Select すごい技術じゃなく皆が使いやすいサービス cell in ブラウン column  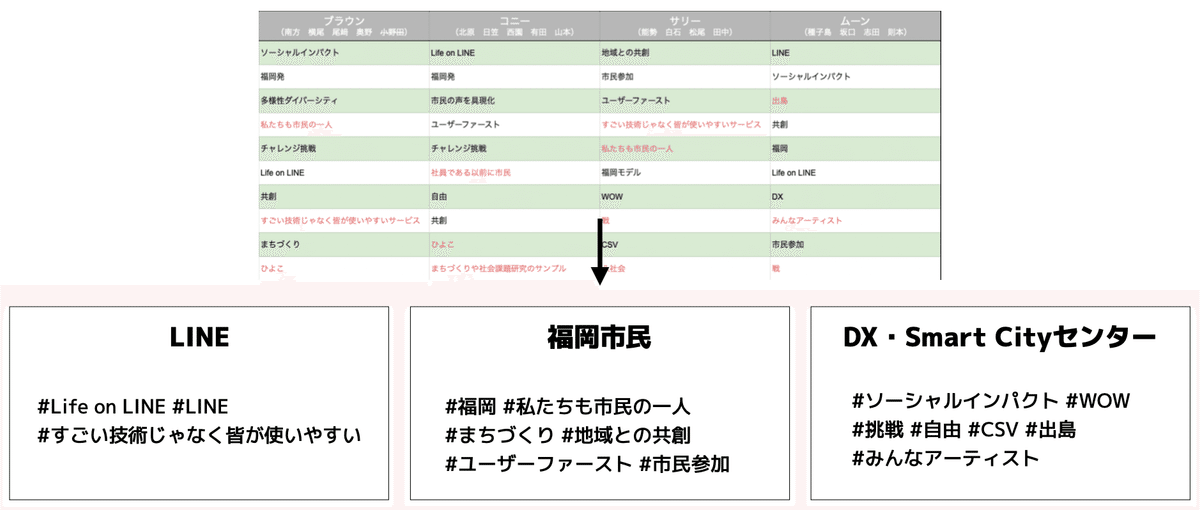pyautogui.click(x=343, y=220)
